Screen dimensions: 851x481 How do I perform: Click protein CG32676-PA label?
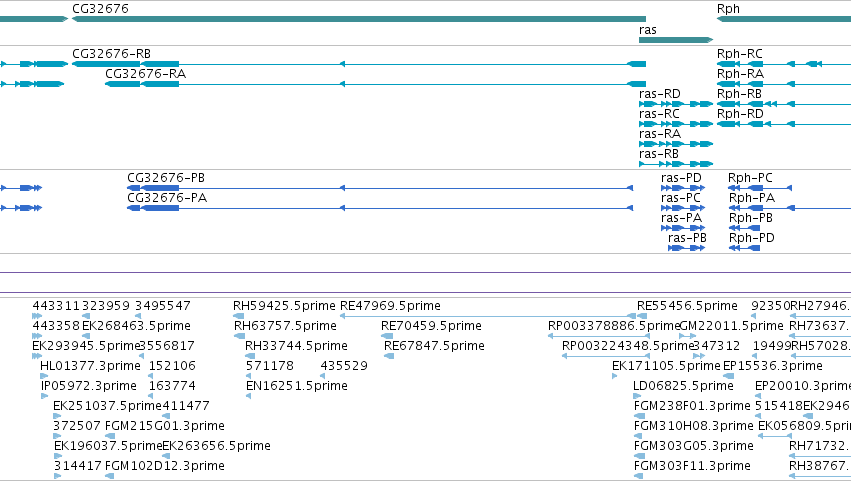click(167, 198)
